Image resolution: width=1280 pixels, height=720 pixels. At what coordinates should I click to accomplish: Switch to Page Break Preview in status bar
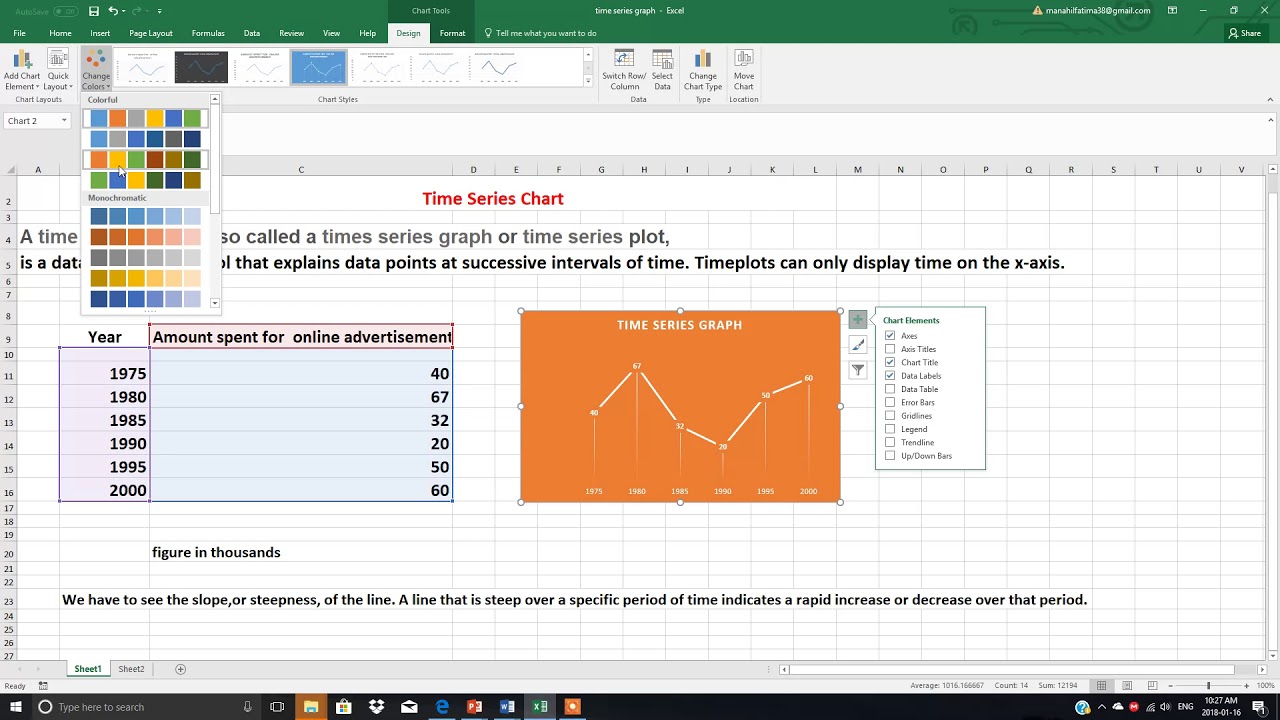pyautogui.click(x=1155, y=685)
